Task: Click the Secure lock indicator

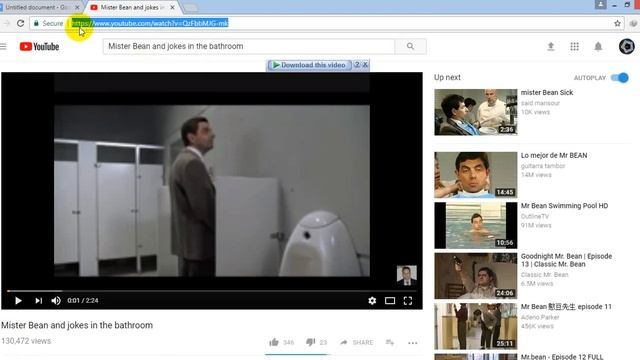Action: (x=48, y=23)
